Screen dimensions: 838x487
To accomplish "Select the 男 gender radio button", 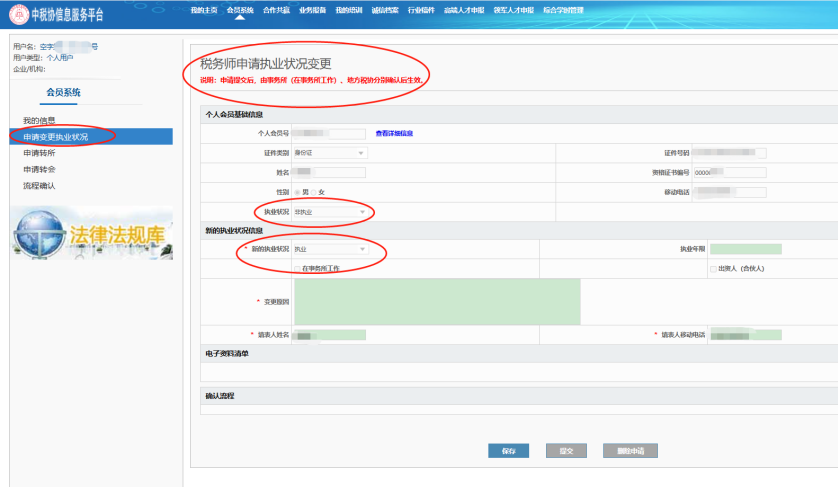I will (x=297, y=192).
